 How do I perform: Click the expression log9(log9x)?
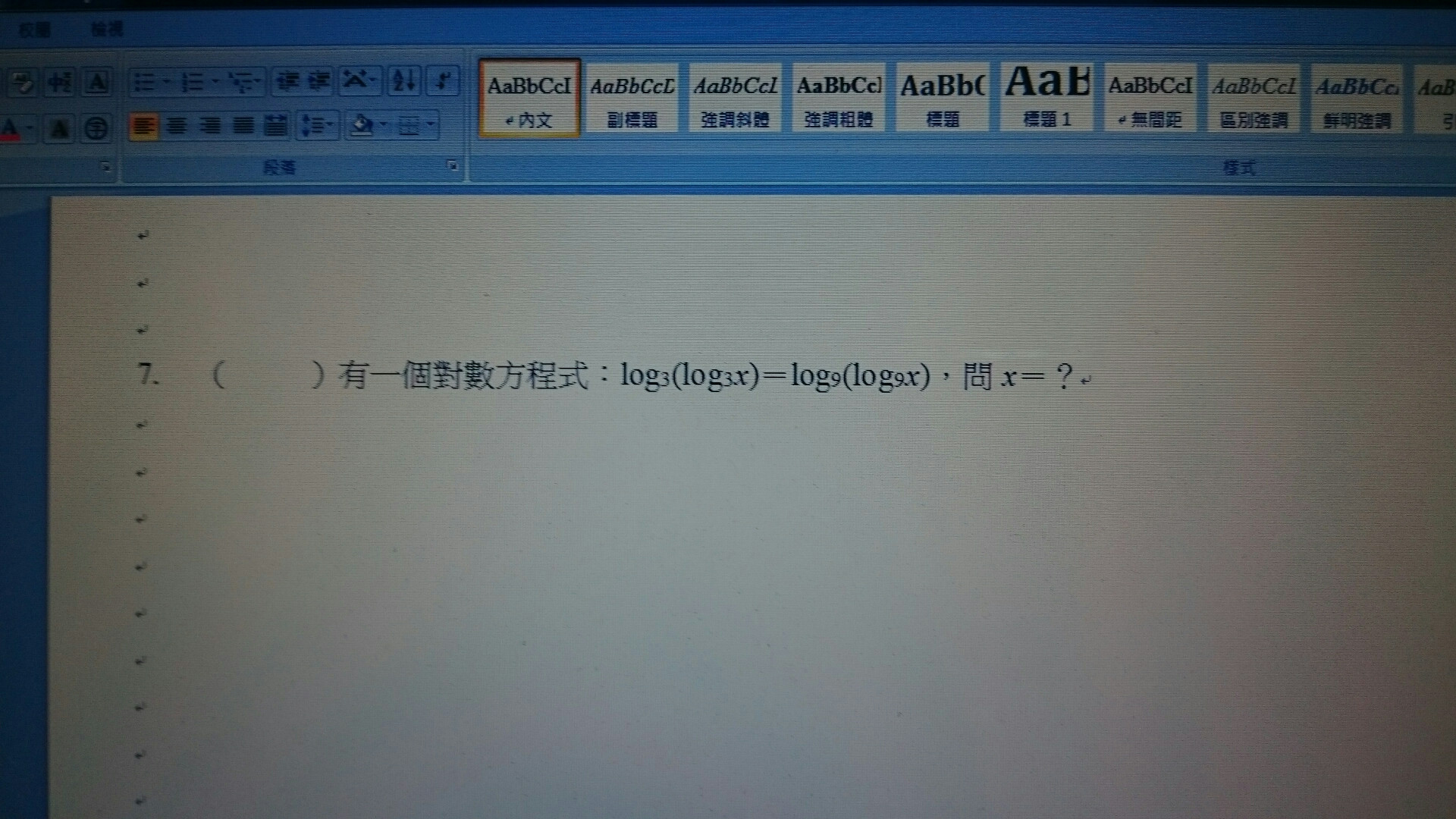(860, 376)
